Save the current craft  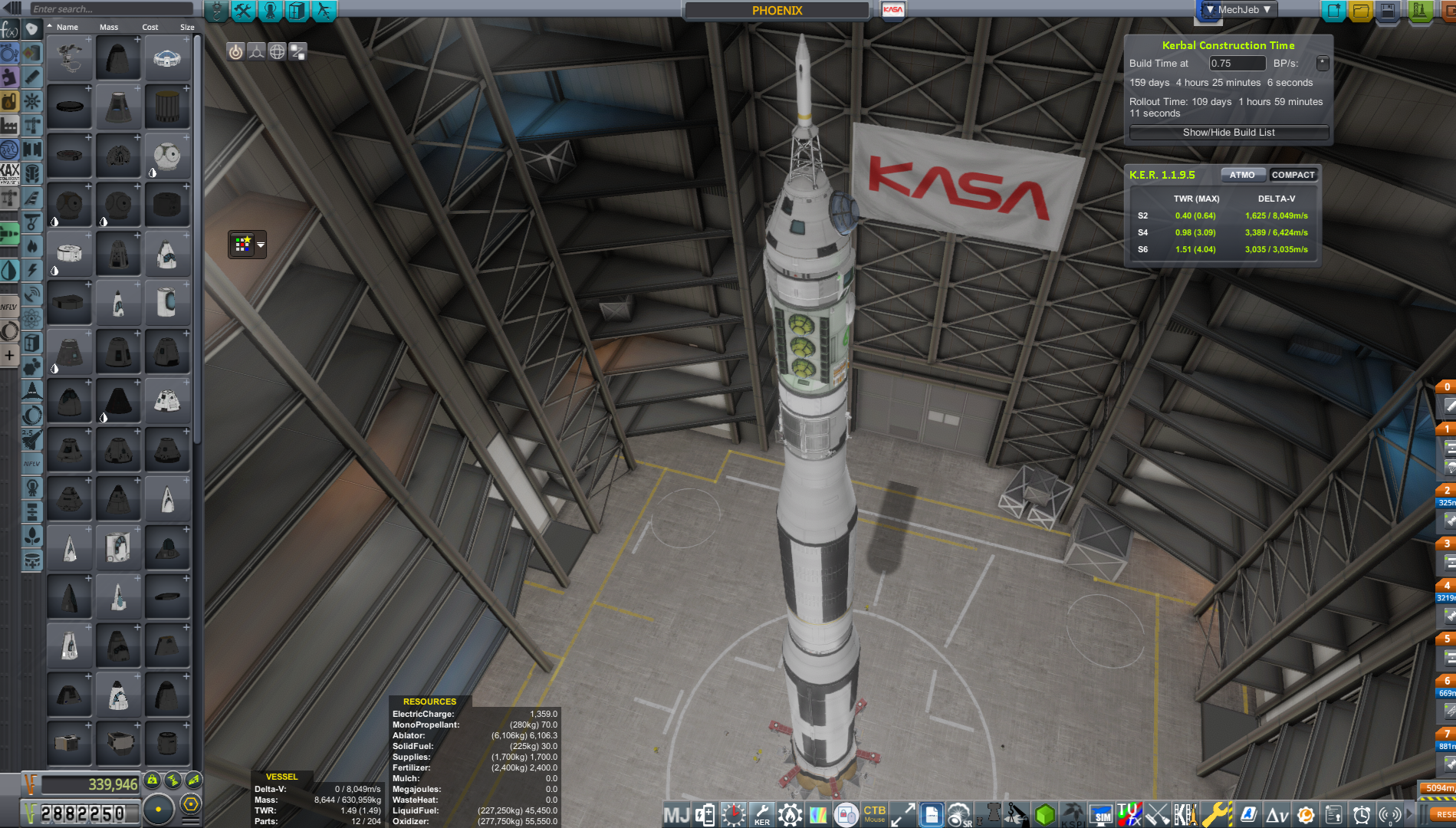(x=1389, y=11)
